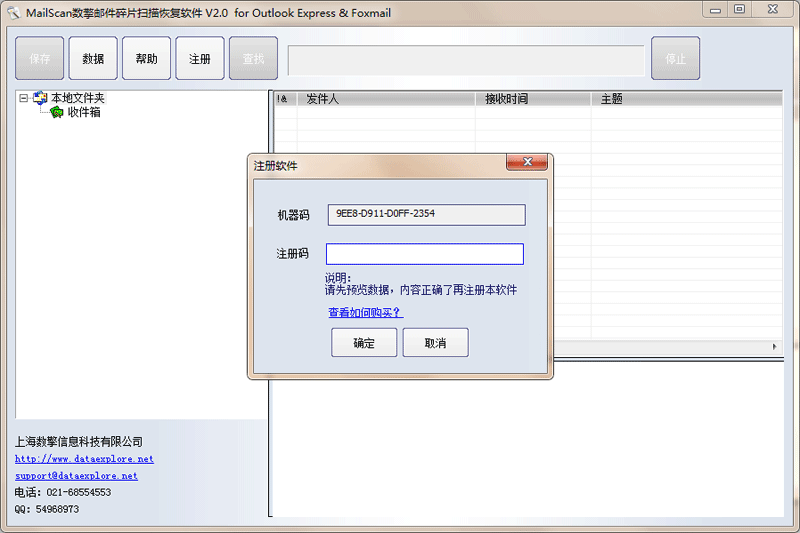This screenshot has height=533, width=800.
Task: Click the 查找 search toolbar button
Action: pyautogui.click(x=254, y=58)
